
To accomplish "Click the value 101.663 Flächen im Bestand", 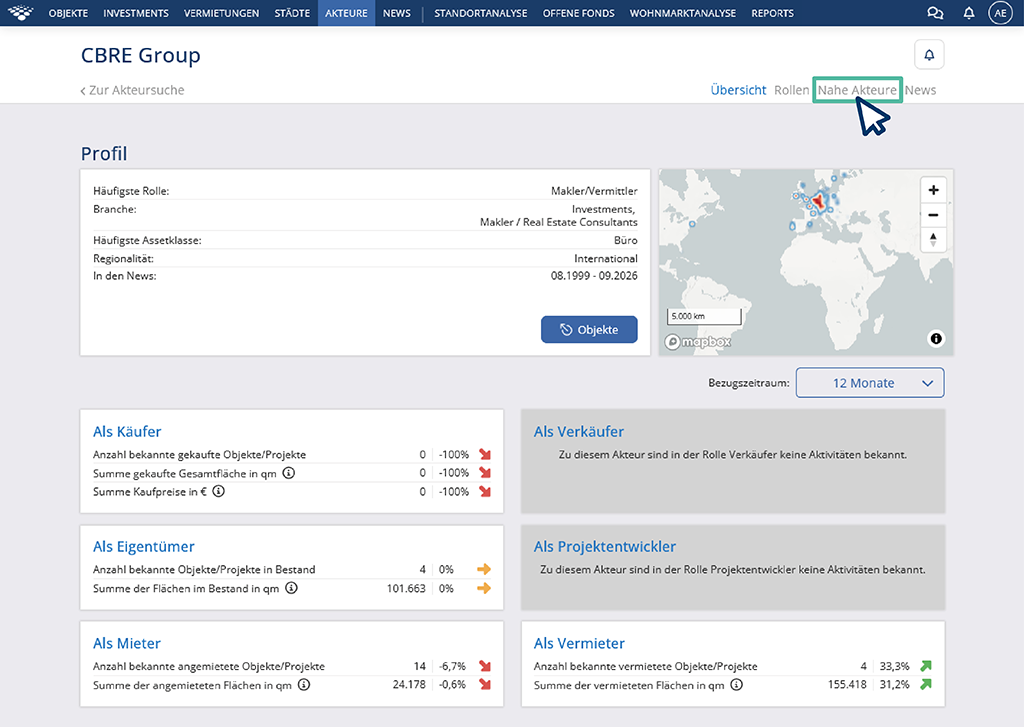I will (406, 588).
